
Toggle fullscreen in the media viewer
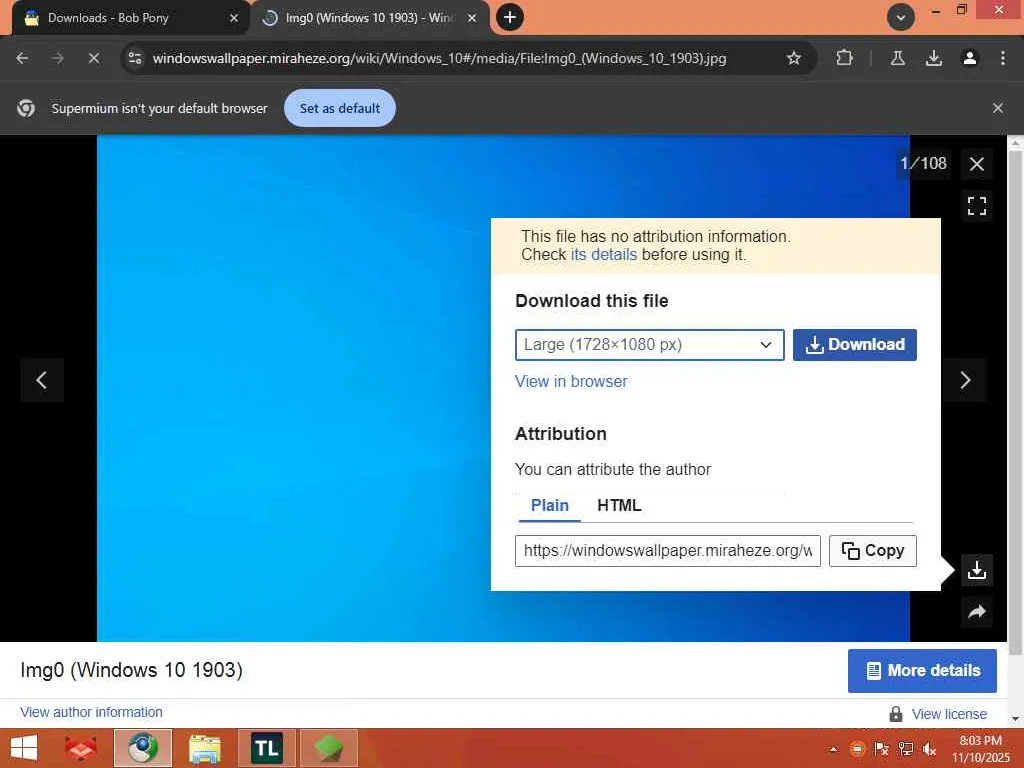[976, 206]
